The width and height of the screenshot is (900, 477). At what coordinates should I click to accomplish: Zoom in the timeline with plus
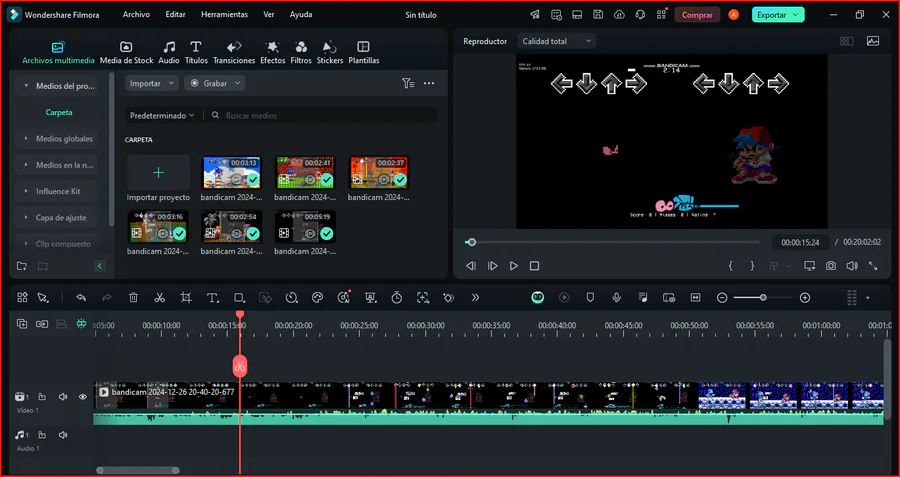tap(805, 297)
